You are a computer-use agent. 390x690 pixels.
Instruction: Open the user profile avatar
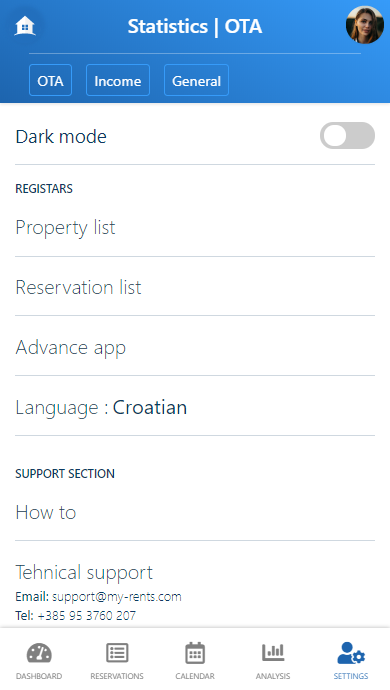click(364, 25)
